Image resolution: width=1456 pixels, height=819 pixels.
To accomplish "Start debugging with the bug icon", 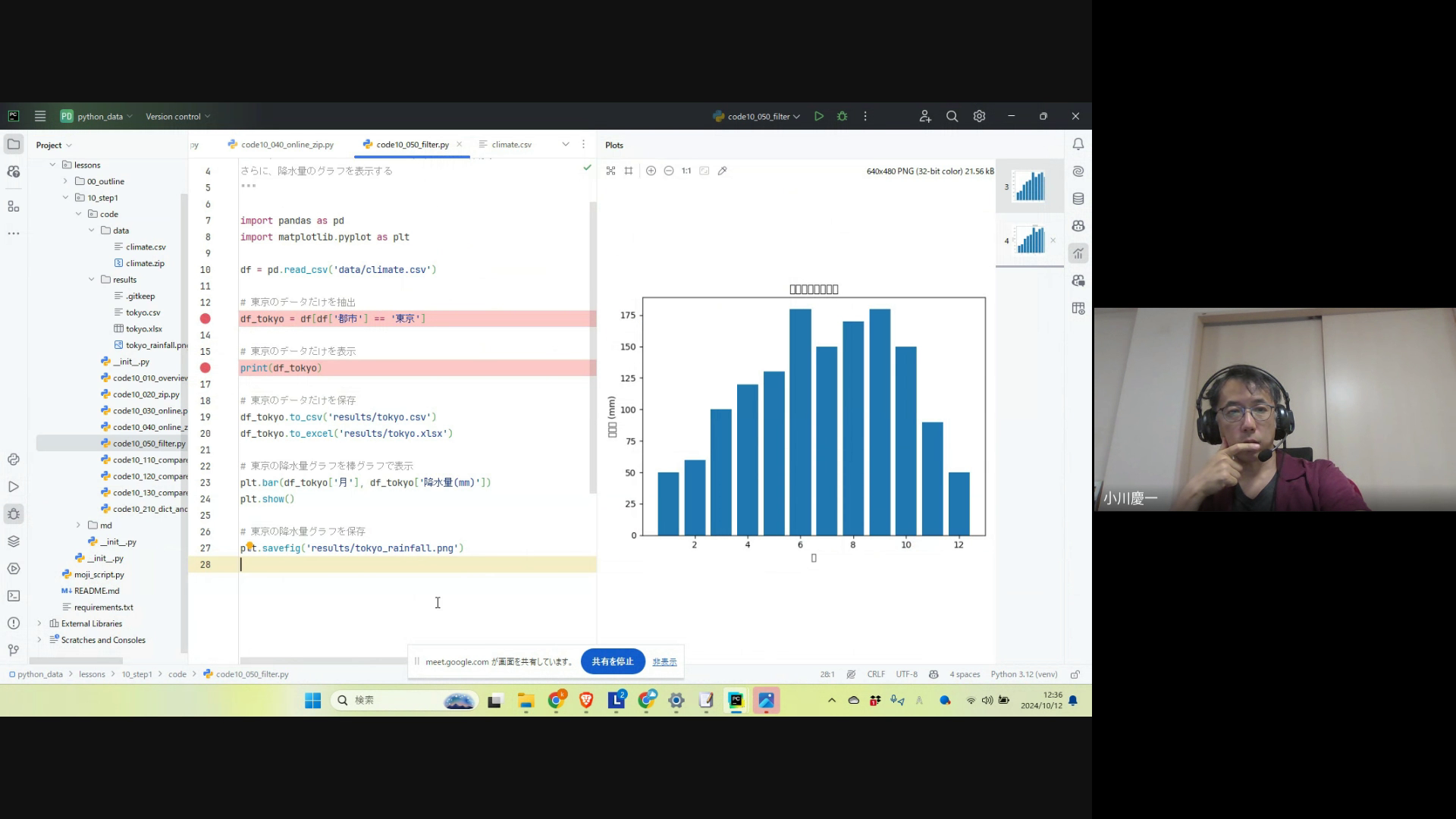I will click(x=842, y=116).
